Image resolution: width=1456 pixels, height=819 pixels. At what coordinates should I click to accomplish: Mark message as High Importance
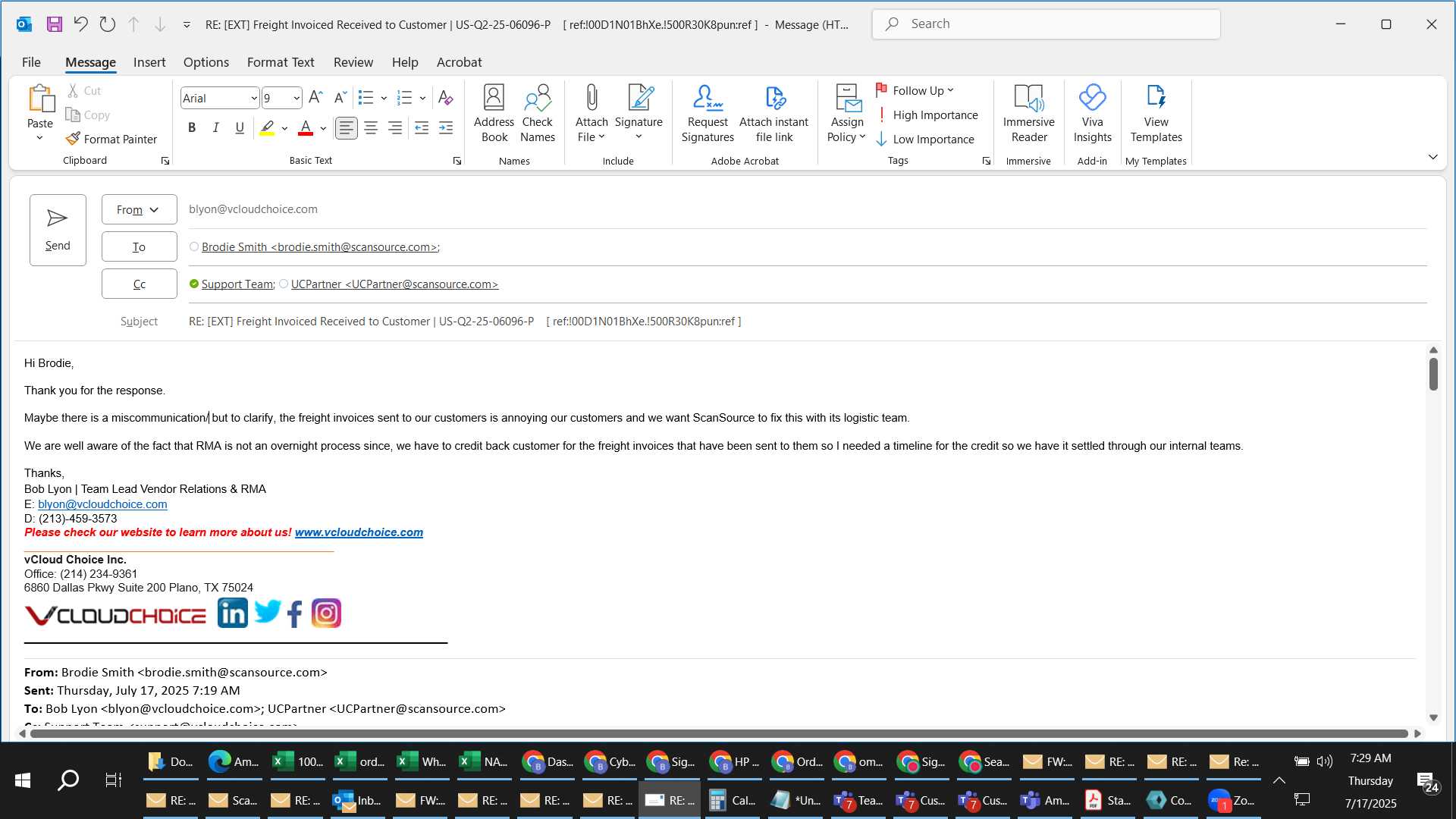tap(927, 115)
